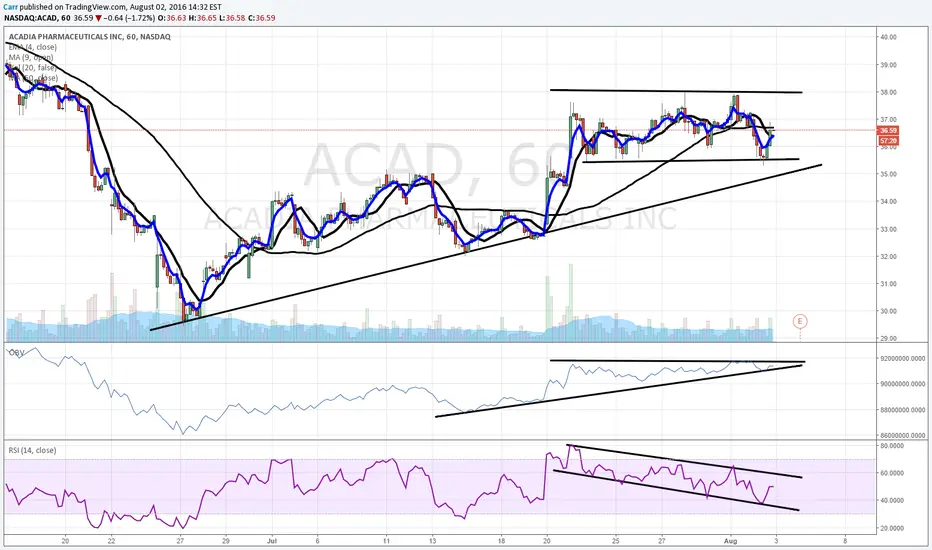Click the NASDAQ:ACAD, 60 symbol text

[37, 18]
